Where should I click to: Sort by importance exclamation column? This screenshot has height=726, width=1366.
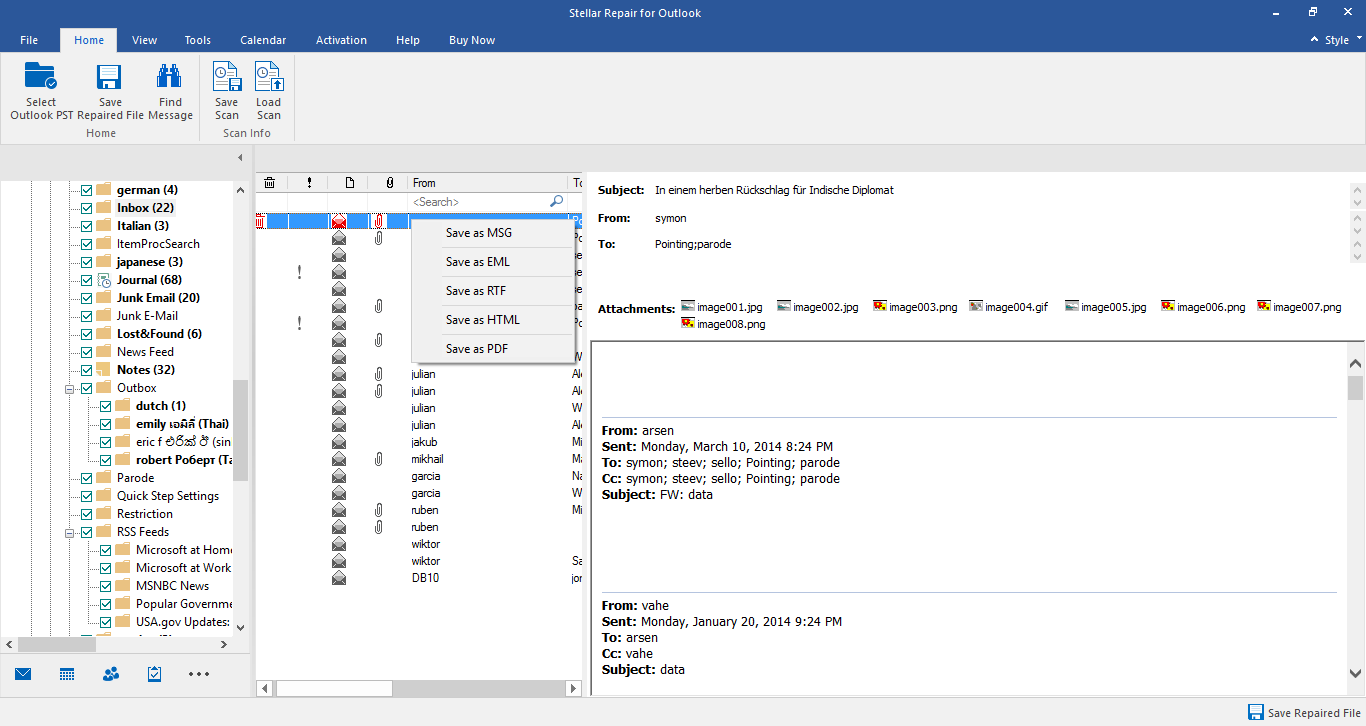pyautogui.click(x=309, y=183)
